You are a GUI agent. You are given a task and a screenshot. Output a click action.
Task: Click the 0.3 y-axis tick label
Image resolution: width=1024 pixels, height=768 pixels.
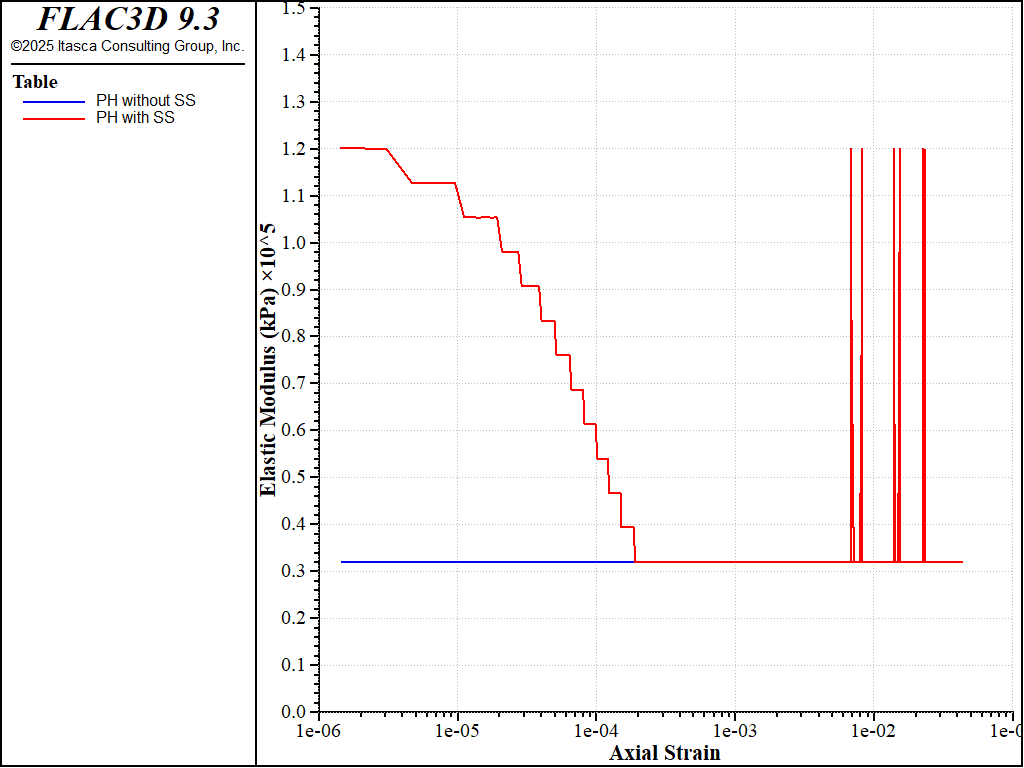coord(293,571)
